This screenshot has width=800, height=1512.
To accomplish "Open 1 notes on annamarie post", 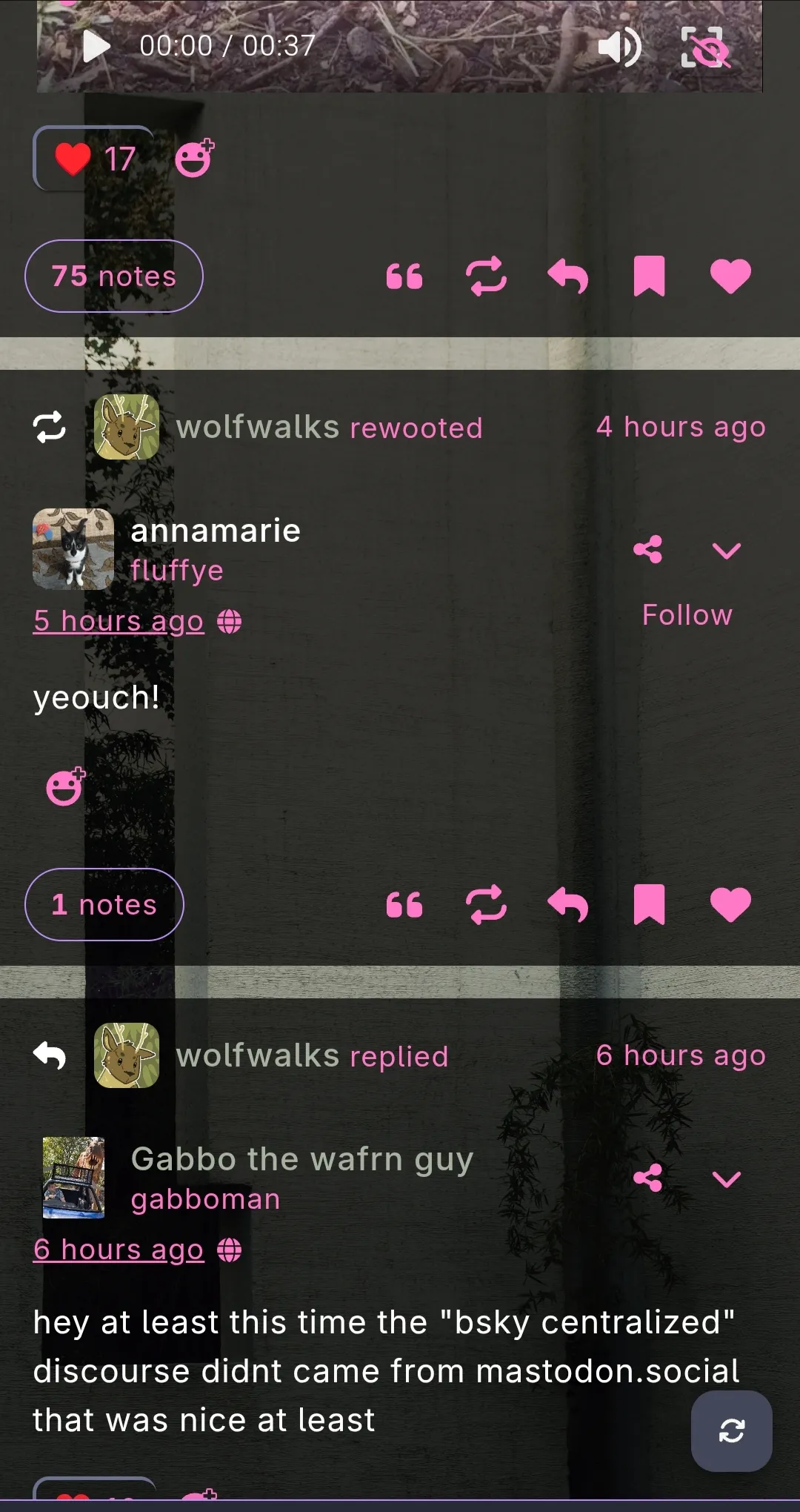I will point(104,905).
